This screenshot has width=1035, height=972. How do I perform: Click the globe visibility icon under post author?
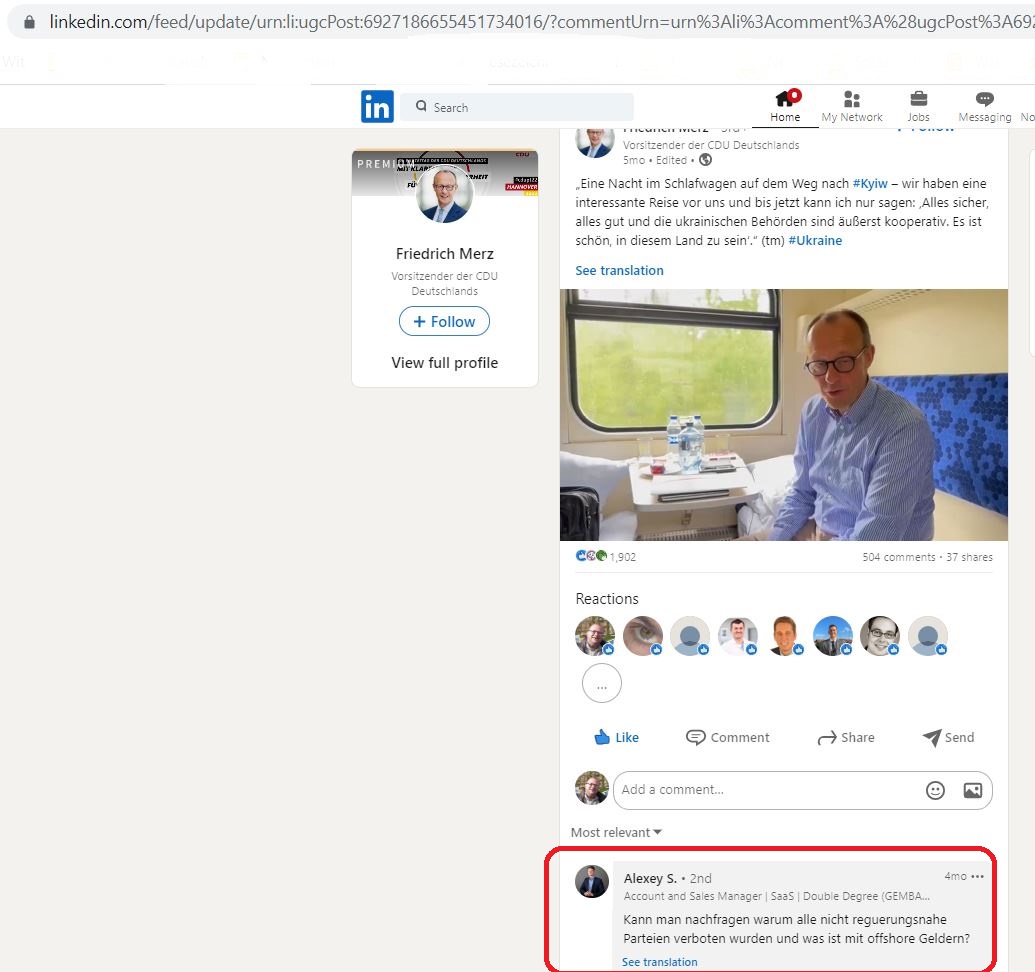pyautogui.click(x=705, y=160)
